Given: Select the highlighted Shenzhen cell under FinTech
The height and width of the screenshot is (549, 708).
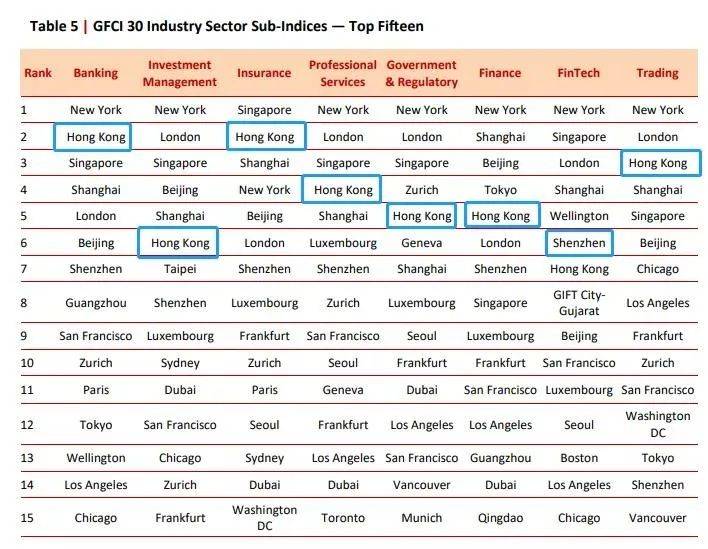Looking at the screenshot, I should [x=579, y=242].
